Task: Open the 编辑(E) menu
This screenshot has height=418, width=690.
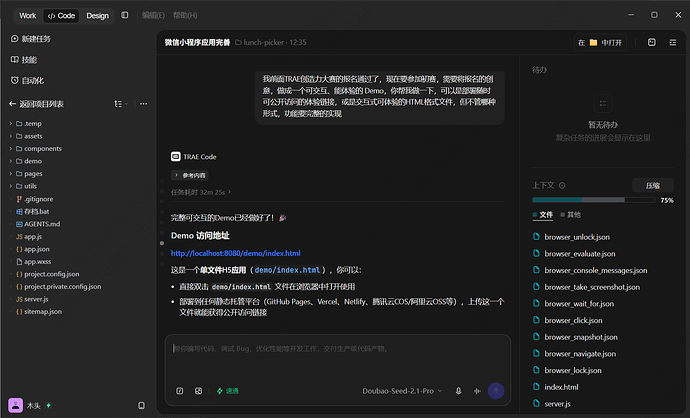Action: pyautogui.click(x=153, y=15)
